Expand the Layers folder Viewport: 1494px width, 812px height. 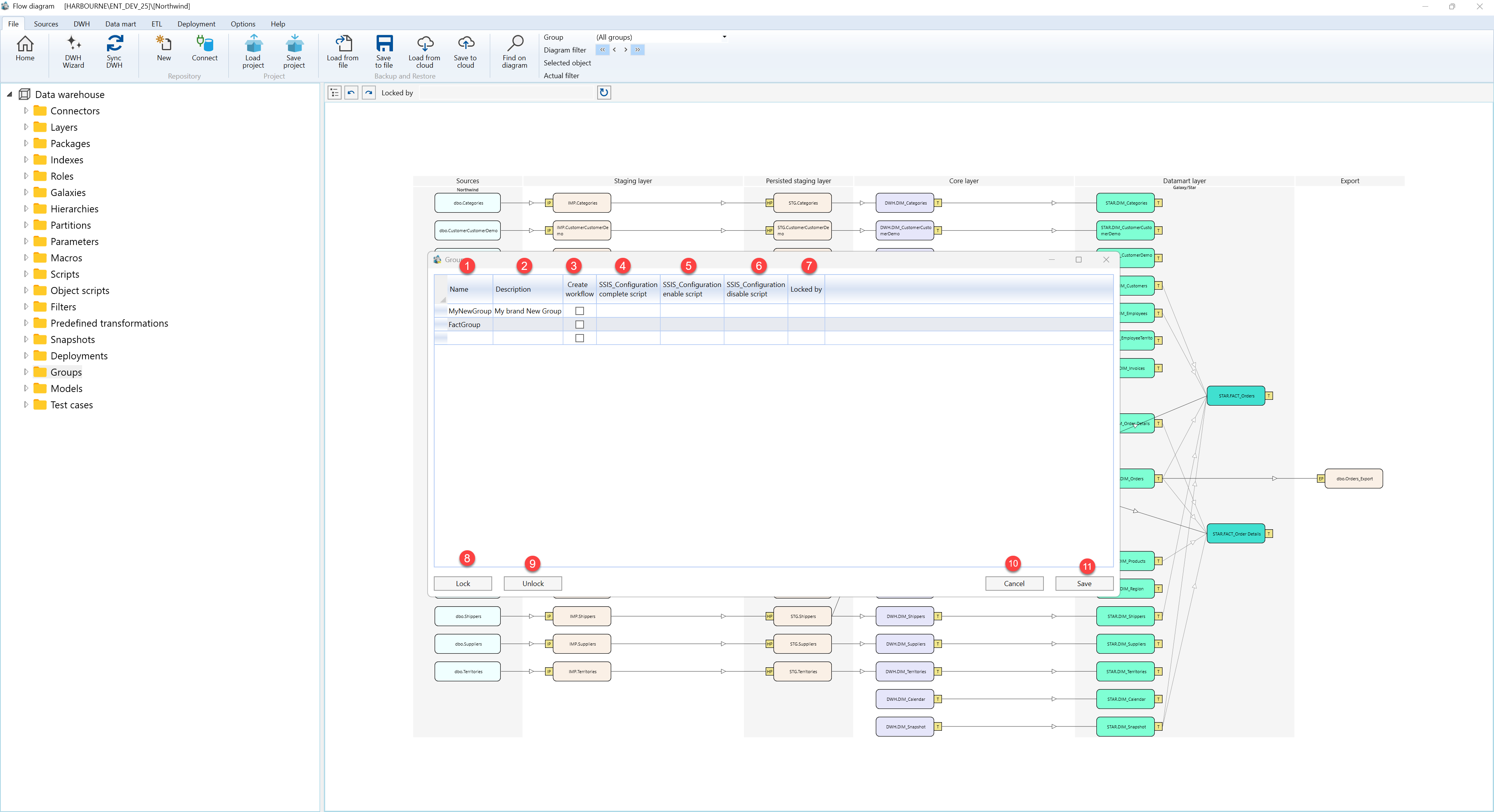26,126
